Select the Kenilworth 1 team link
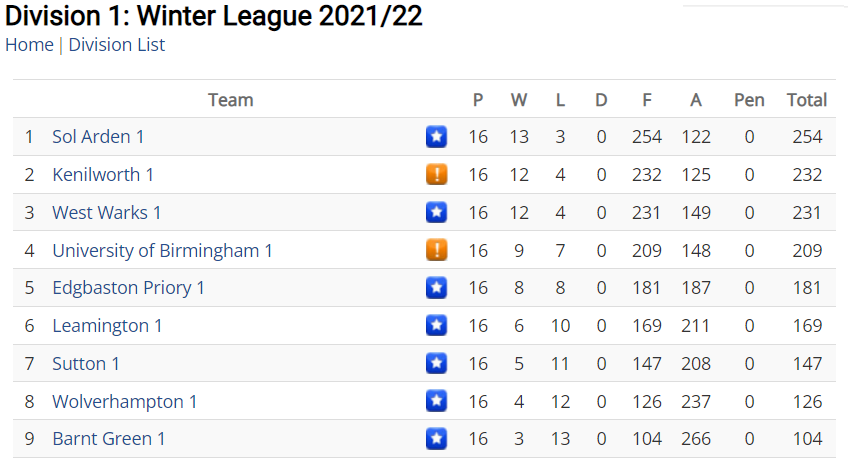Image resolution: width=848 pixels, height=464 pixels. pyautogui.click(x=103, y=175)
